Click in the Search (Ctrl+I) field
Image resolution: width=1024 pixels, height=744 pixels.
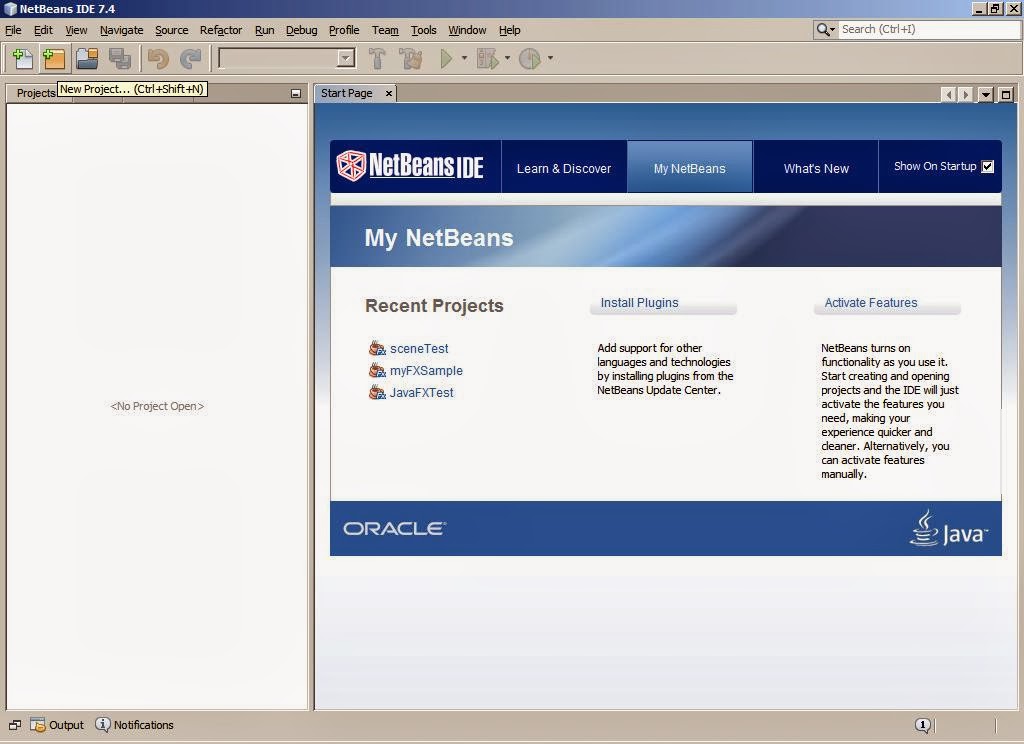click(x=929, y=29)
